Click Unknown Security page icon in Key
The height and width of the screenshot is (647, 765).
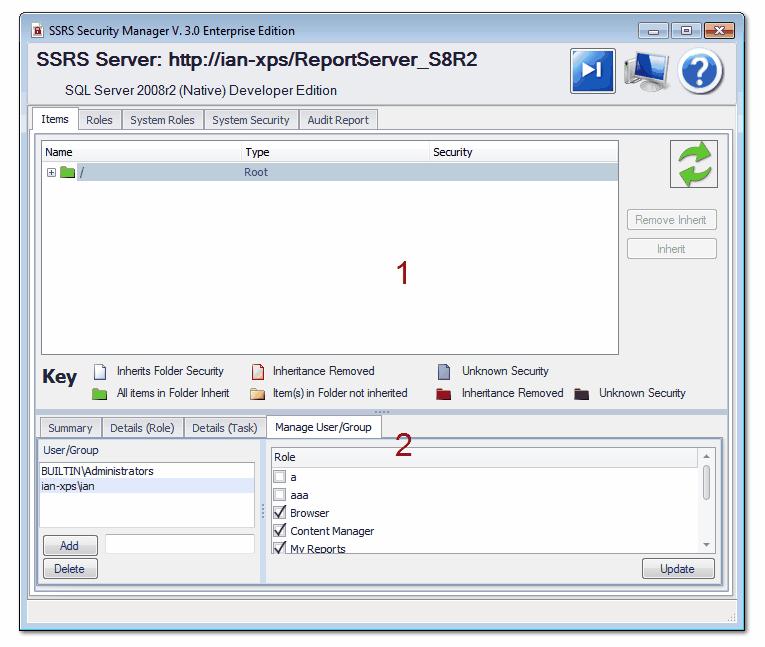[x=444, y=372]
